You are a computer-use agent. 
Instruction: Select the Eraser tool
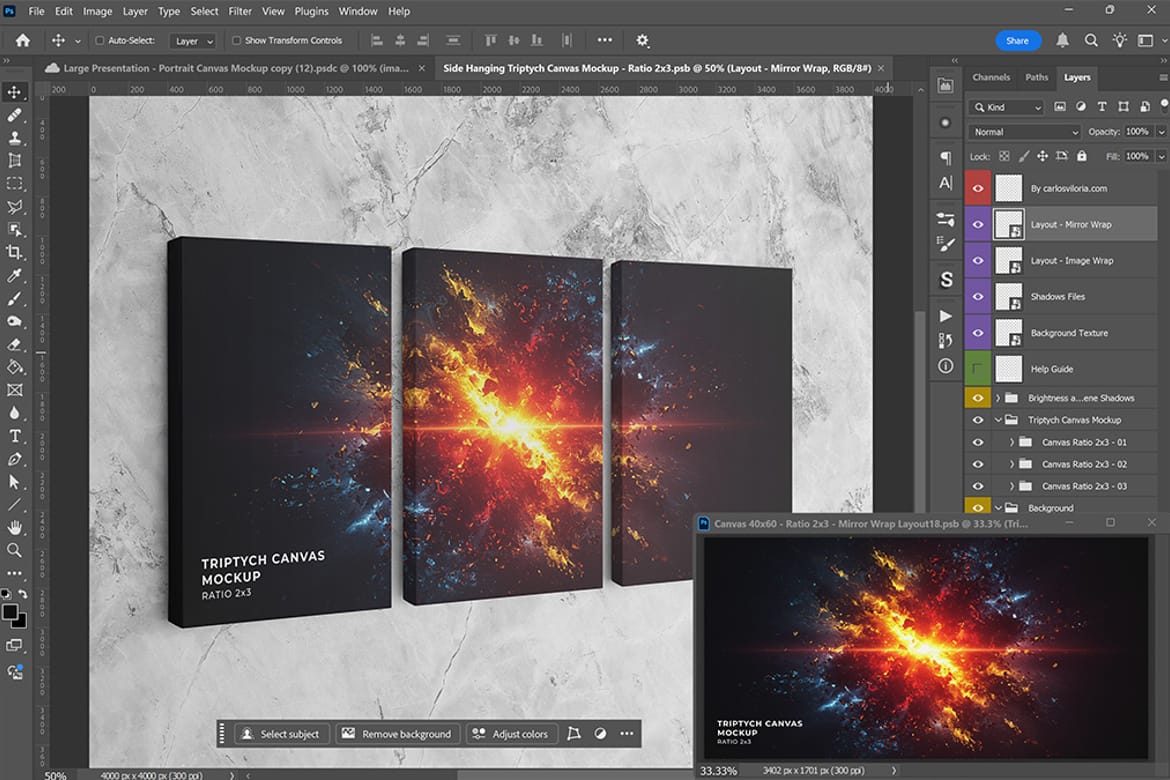[x=14, y=344]
